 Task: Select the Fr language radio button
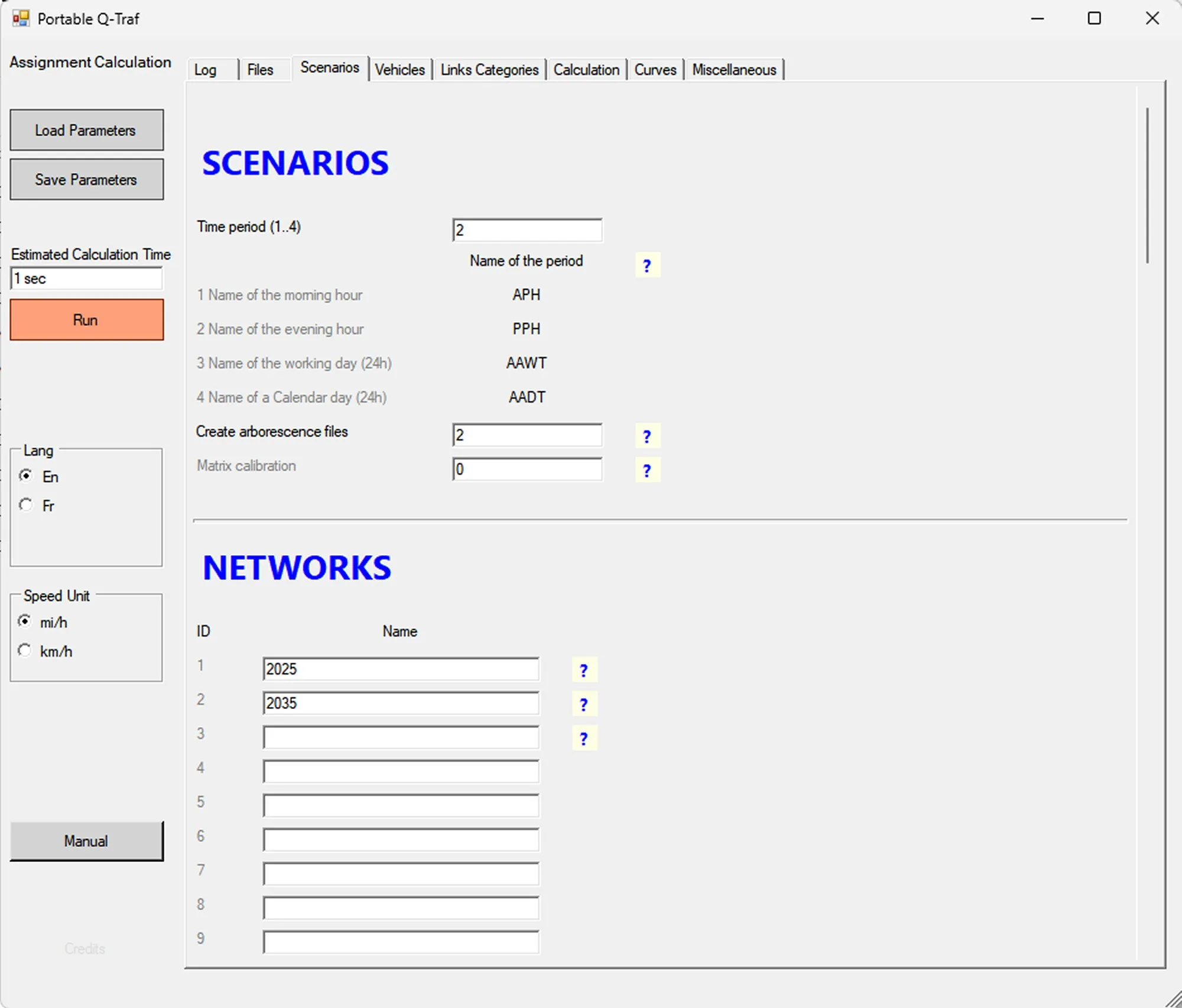(x=25, y=504)
